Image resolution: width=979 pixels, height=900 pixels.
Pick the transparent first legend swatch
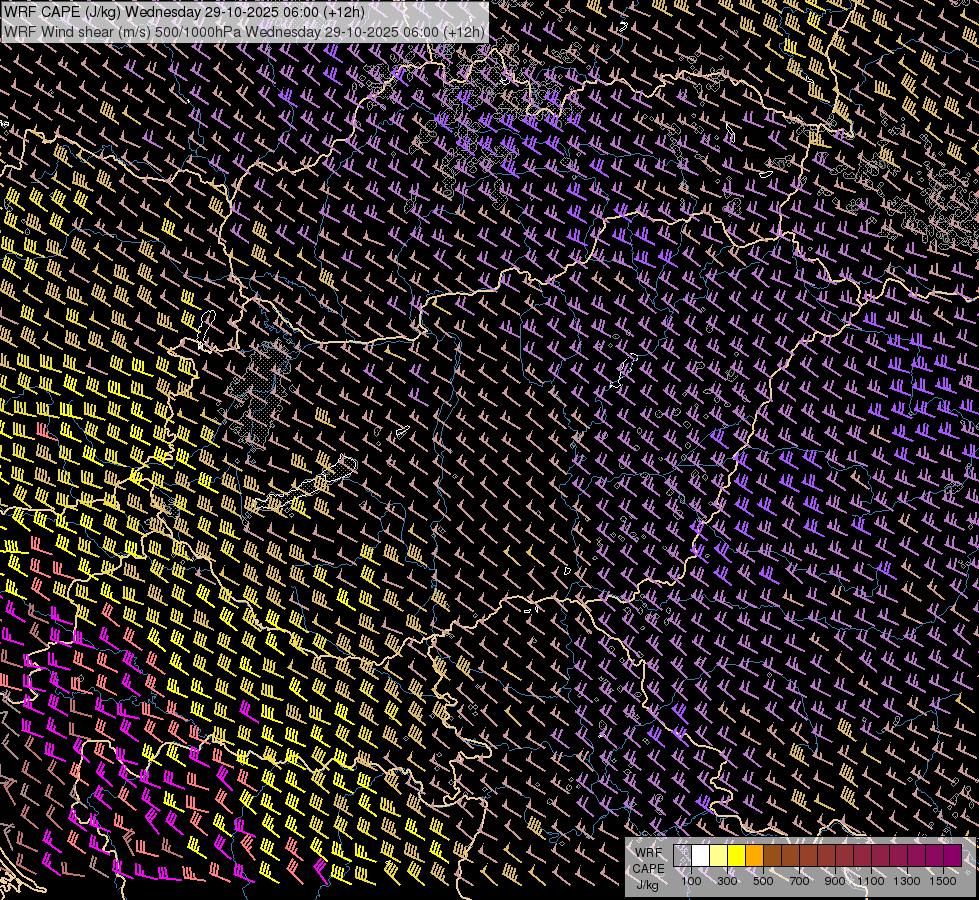[682, 855]
